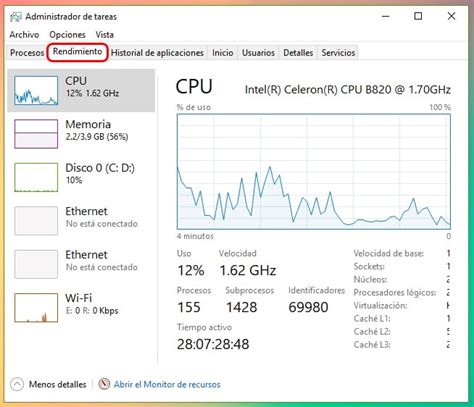474x407 pixels.
Task: Switch to the Usuarios tab
Action: pos(258,53)
